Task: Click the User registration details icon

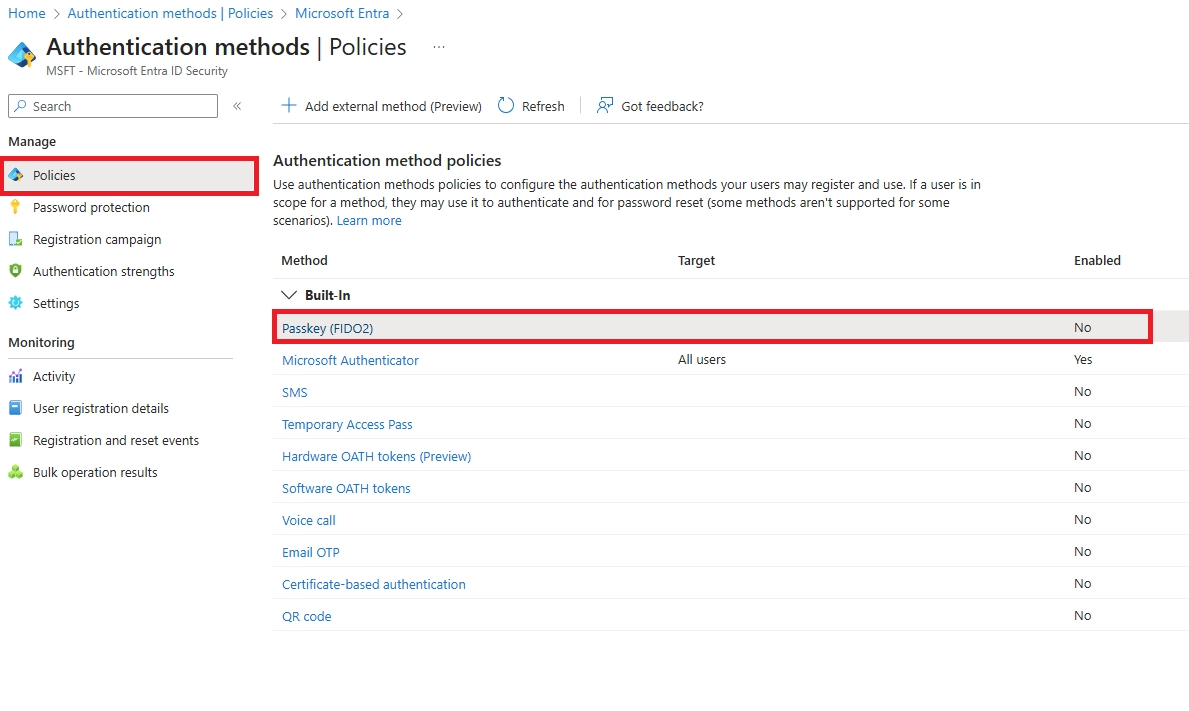Action: tap(15, 408)
